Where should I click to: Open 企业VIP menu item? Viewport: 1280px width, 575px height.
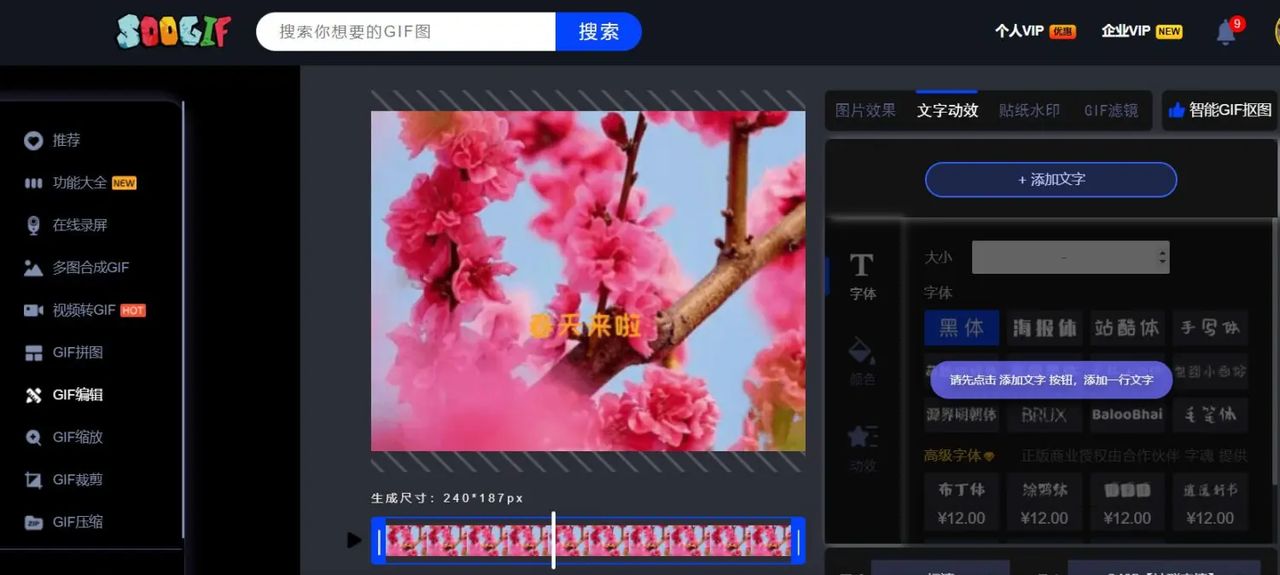pos(1142,31)
